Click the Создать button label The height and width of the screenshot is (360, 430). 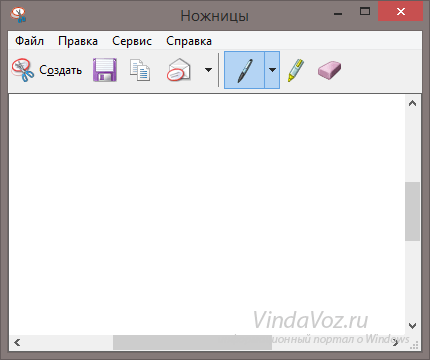pos(60,70)
